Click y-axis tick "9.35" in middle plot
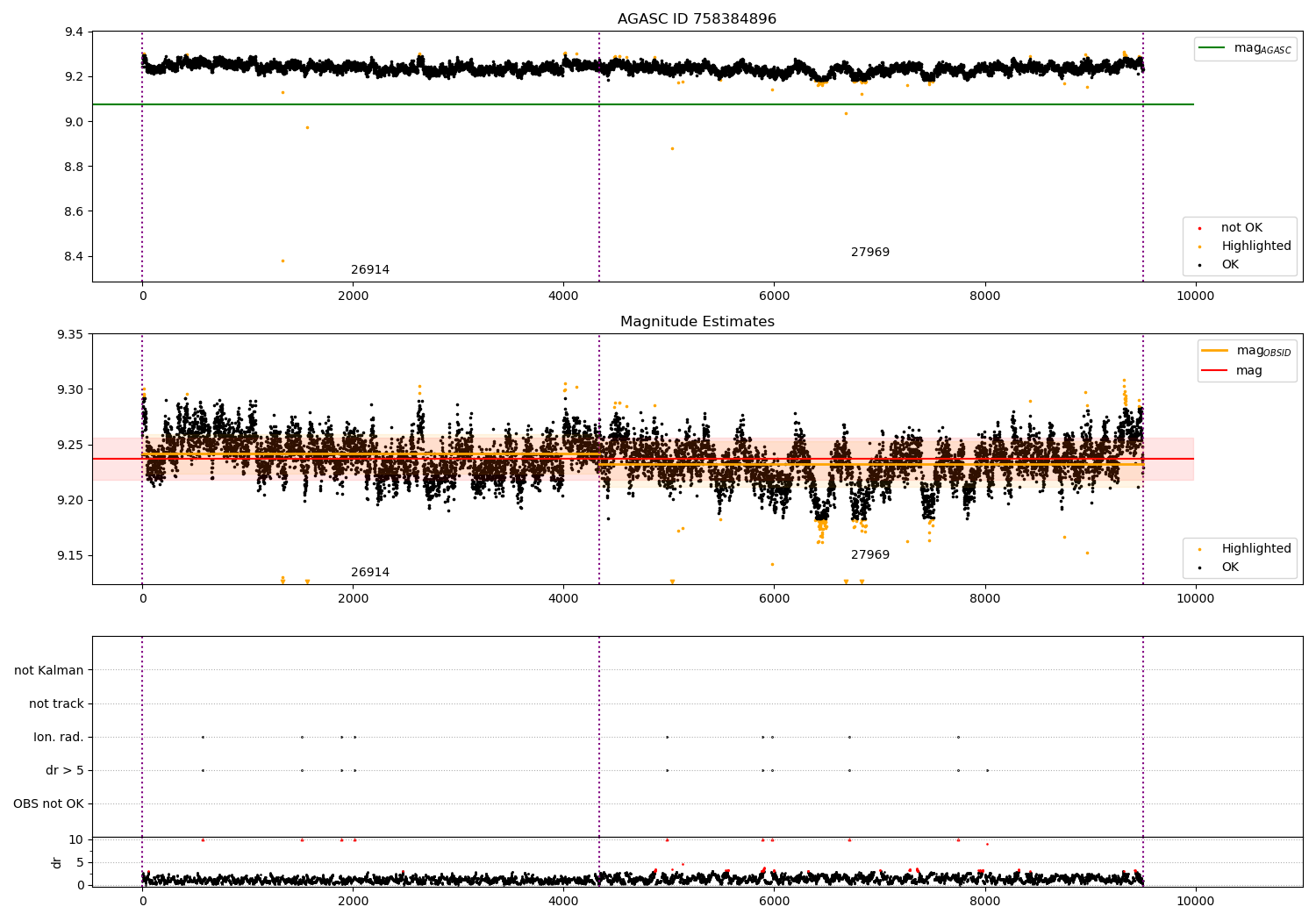This screenshot has height=921, width=1316. 70,335
